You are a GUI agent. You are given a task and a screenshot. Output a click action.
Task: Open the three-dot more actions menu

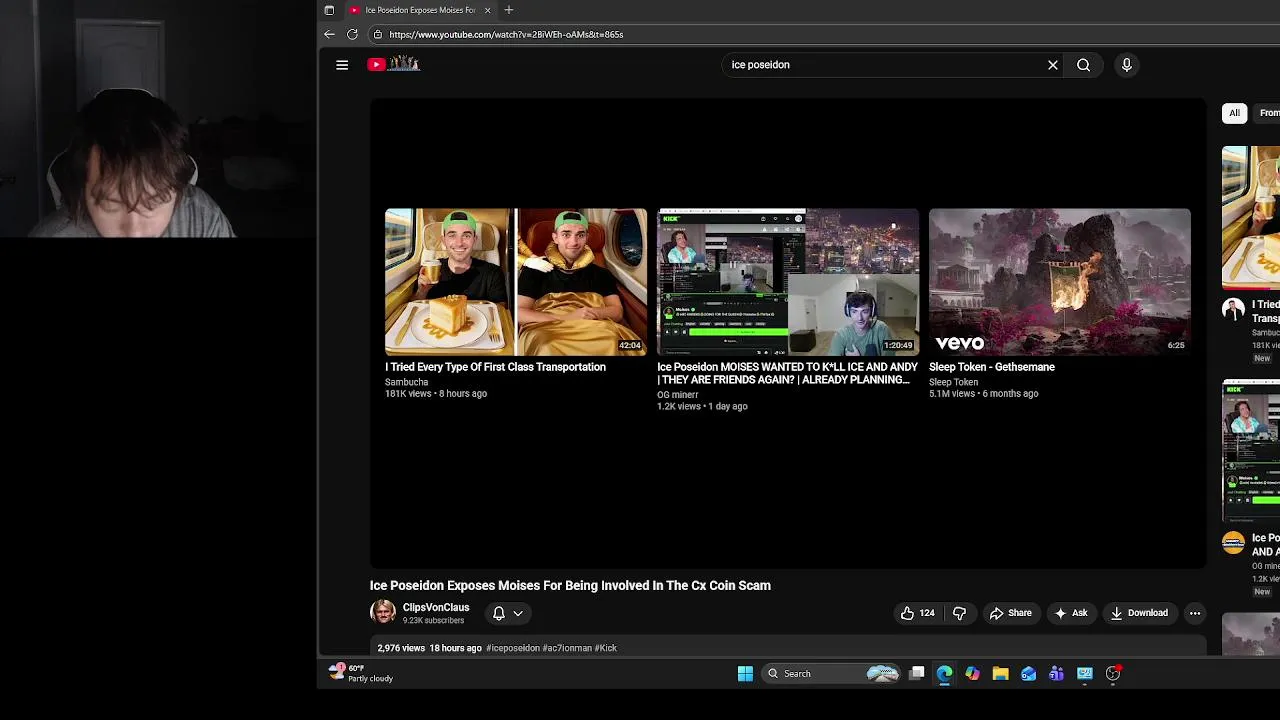[1194, 613]
